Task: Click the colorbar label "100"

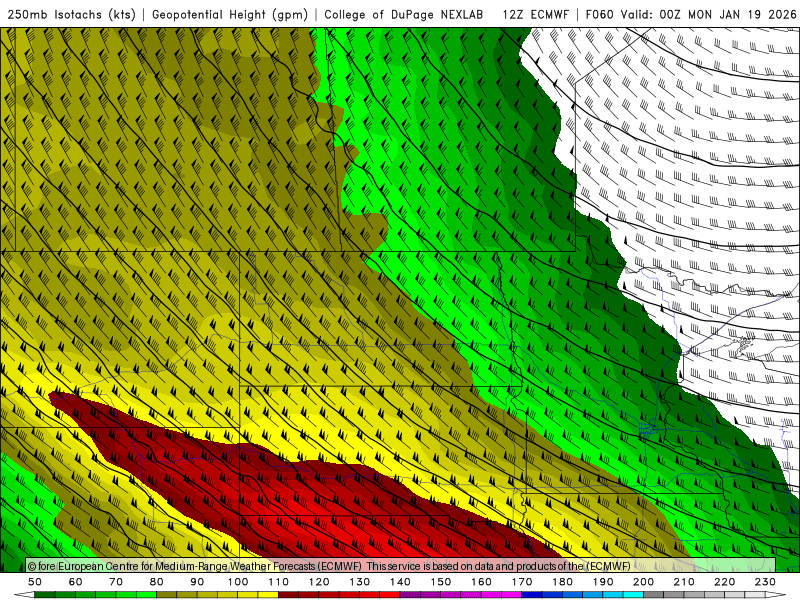Action: click(x=238, y=582)
